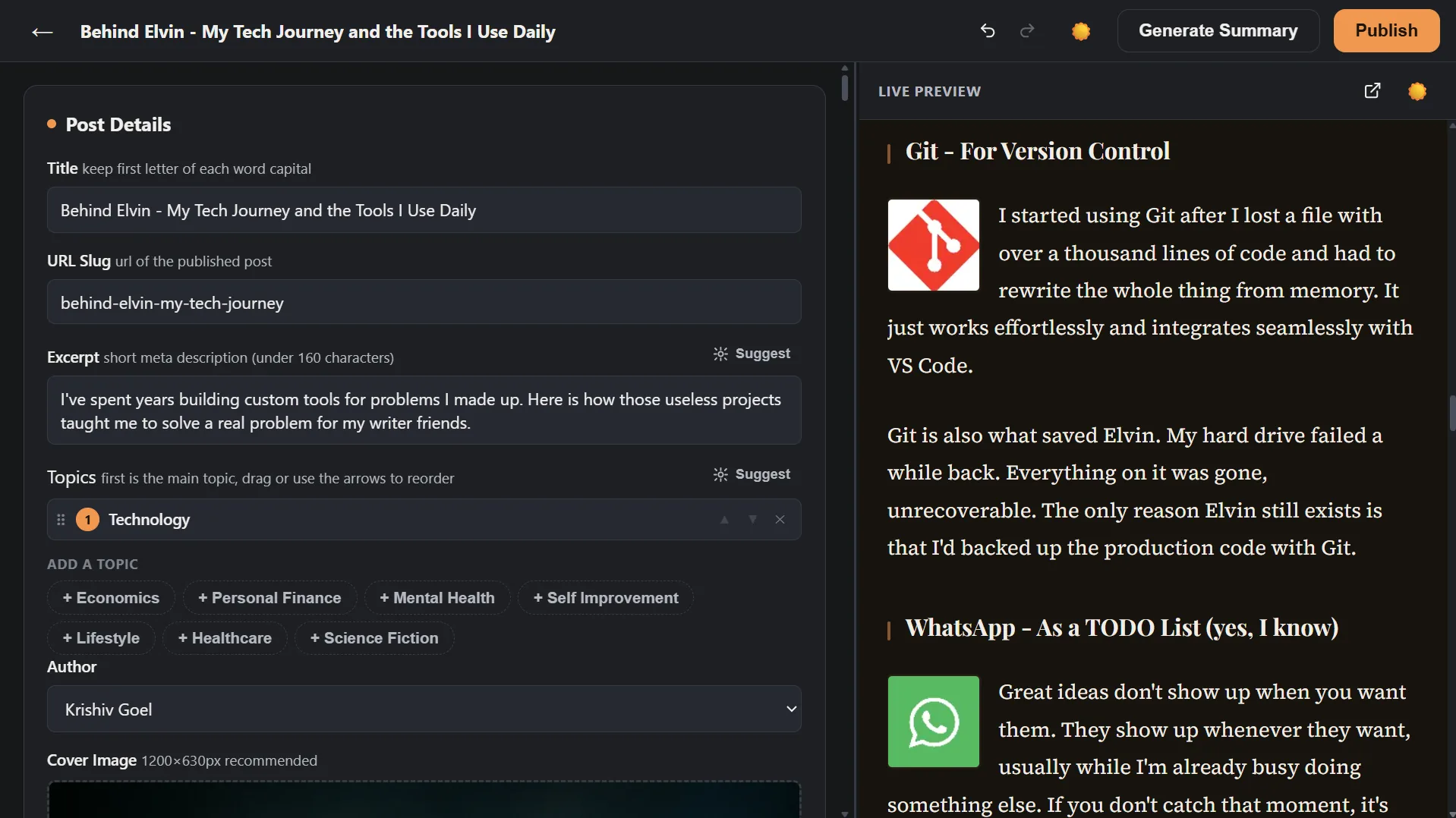
Task: Click the editor scrollbar down arrow
Action: (x=845, y=813)
